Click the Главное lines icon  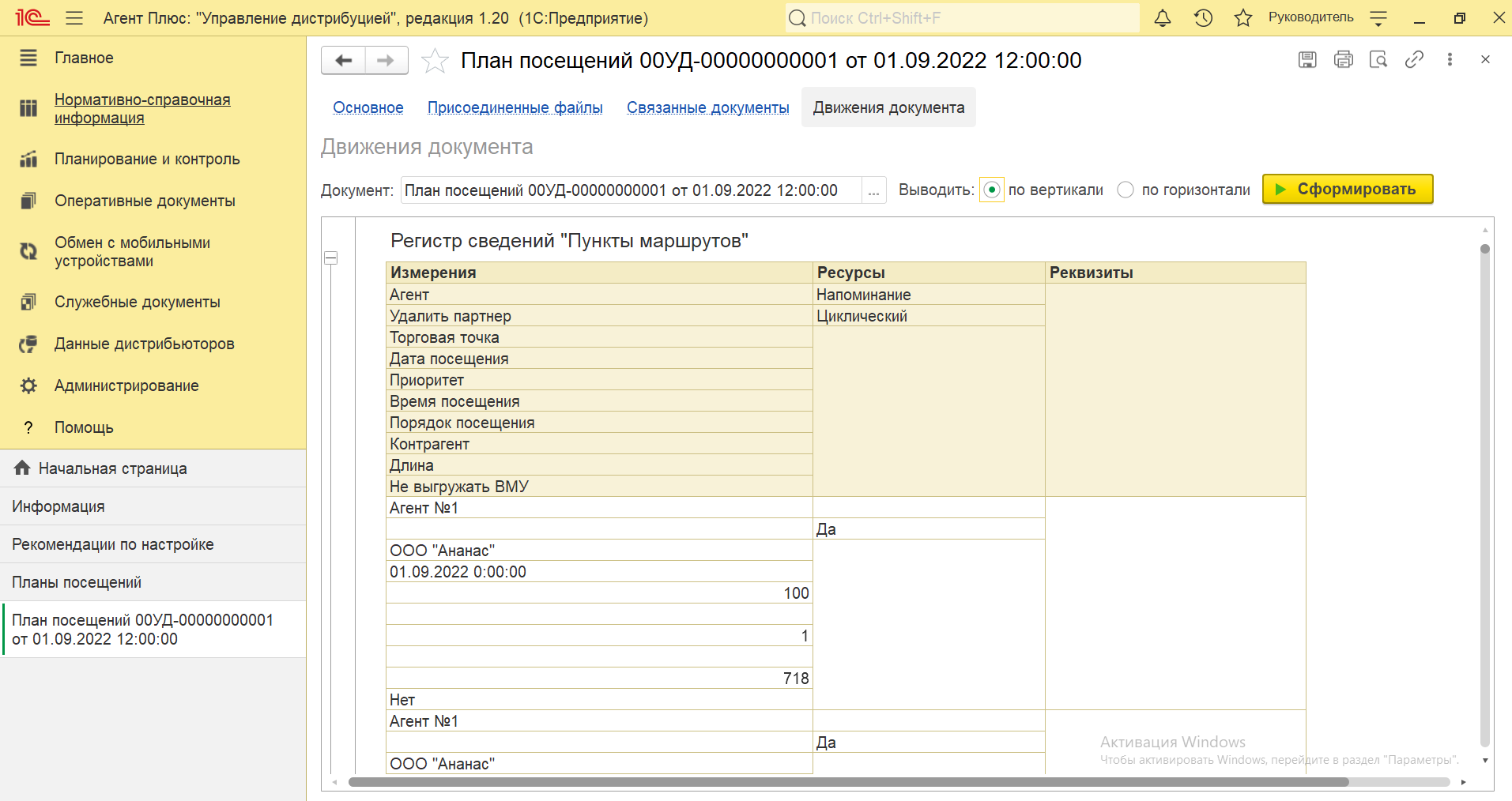pyautogui.click(x=28, y=58)
